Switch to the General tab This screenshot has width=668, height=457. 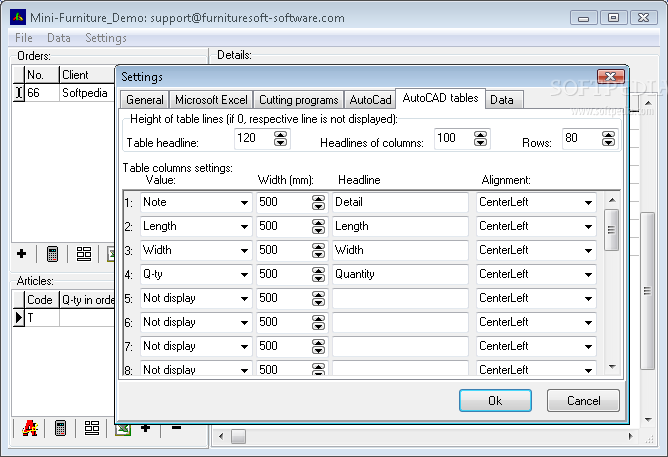pos(145,100)
